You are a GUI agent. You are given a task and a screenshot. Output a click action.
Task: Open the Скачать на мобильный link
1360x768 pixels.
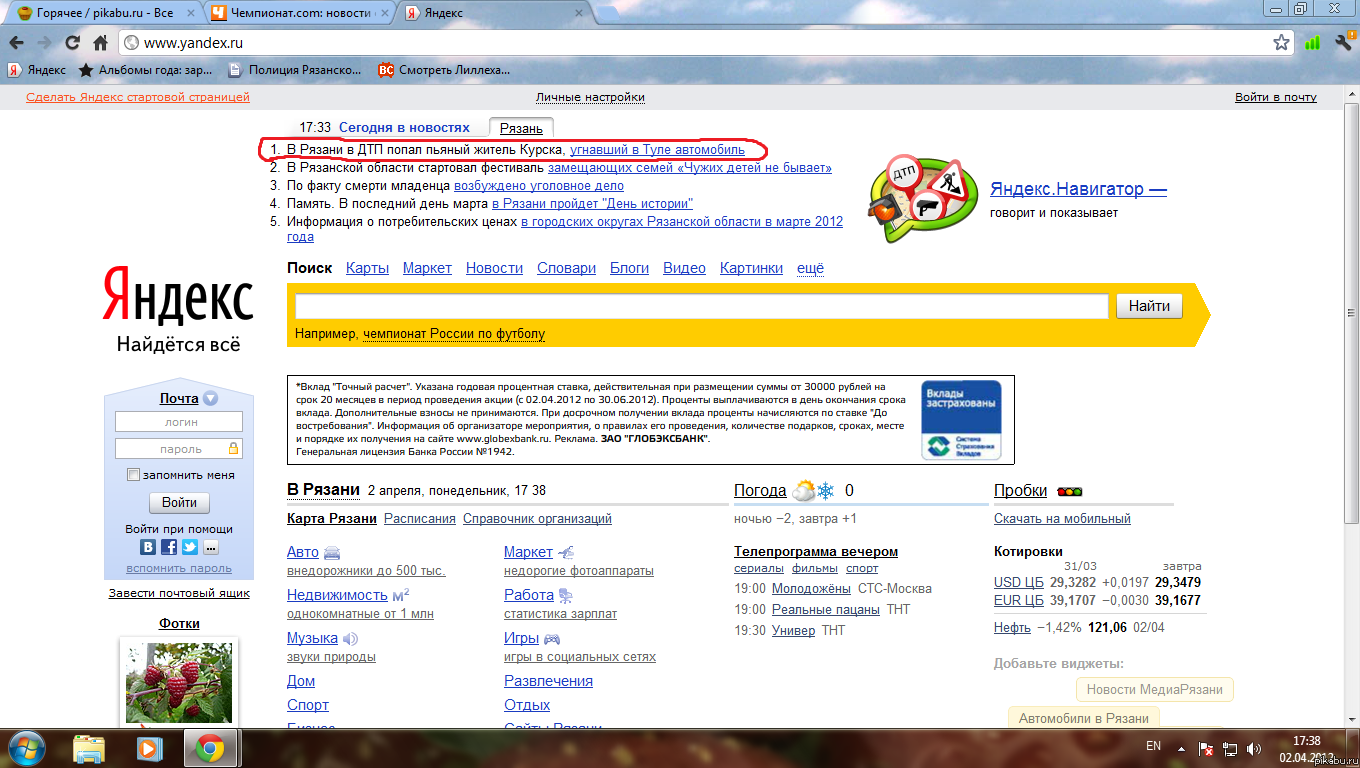click(x=1062, y=519)
